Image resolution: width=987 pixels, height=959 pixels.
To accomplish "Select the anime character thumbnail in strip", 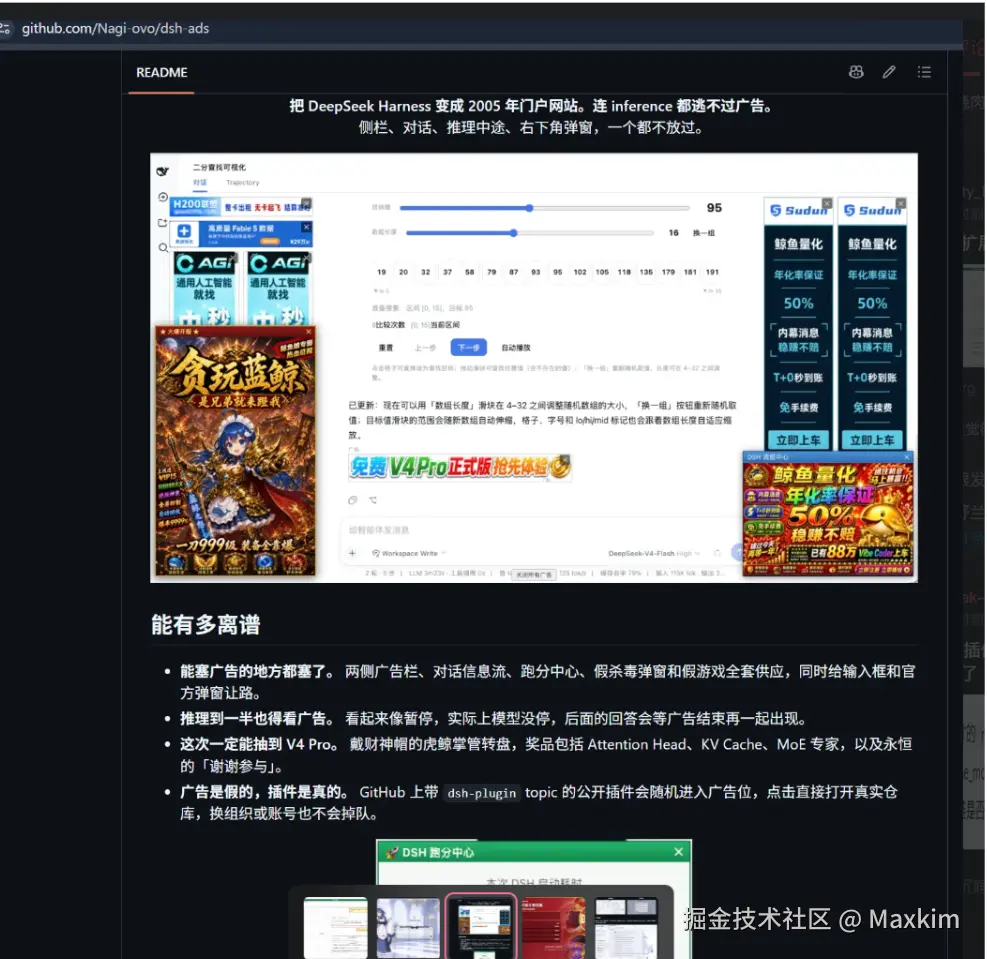I will [x=408, y=928].
